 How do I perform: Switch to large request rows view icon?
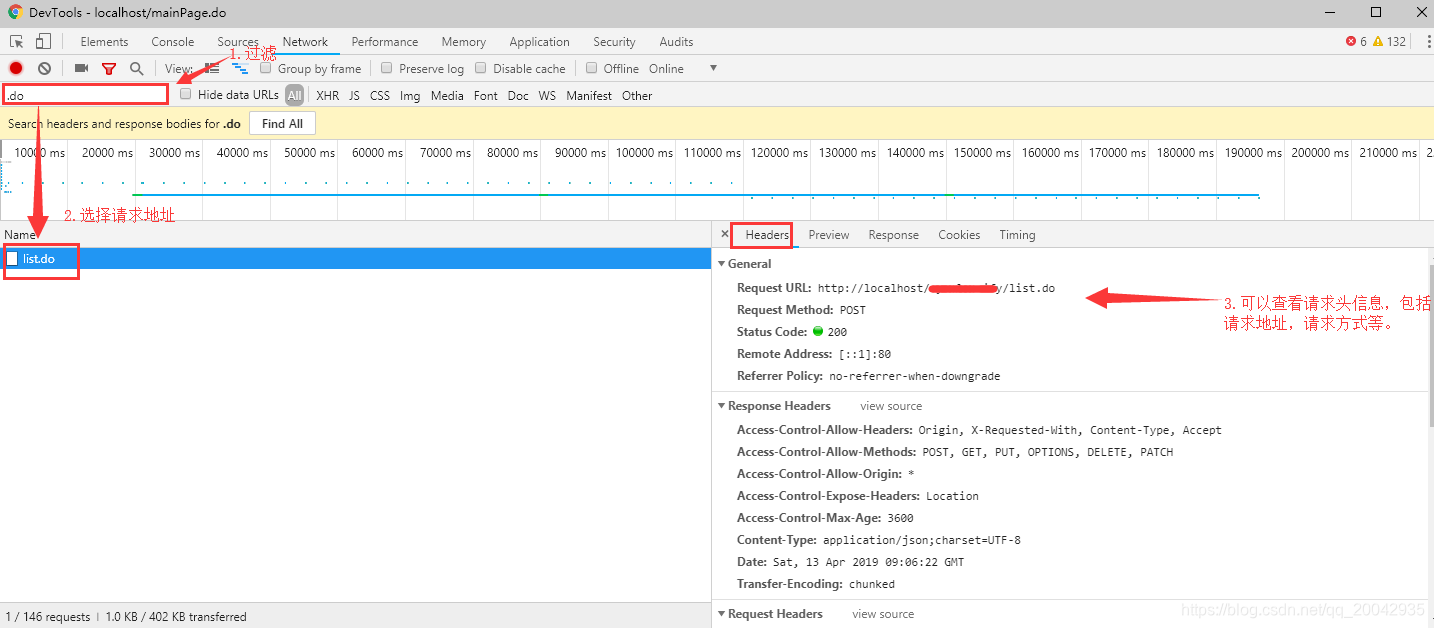(x=212, y=68)
